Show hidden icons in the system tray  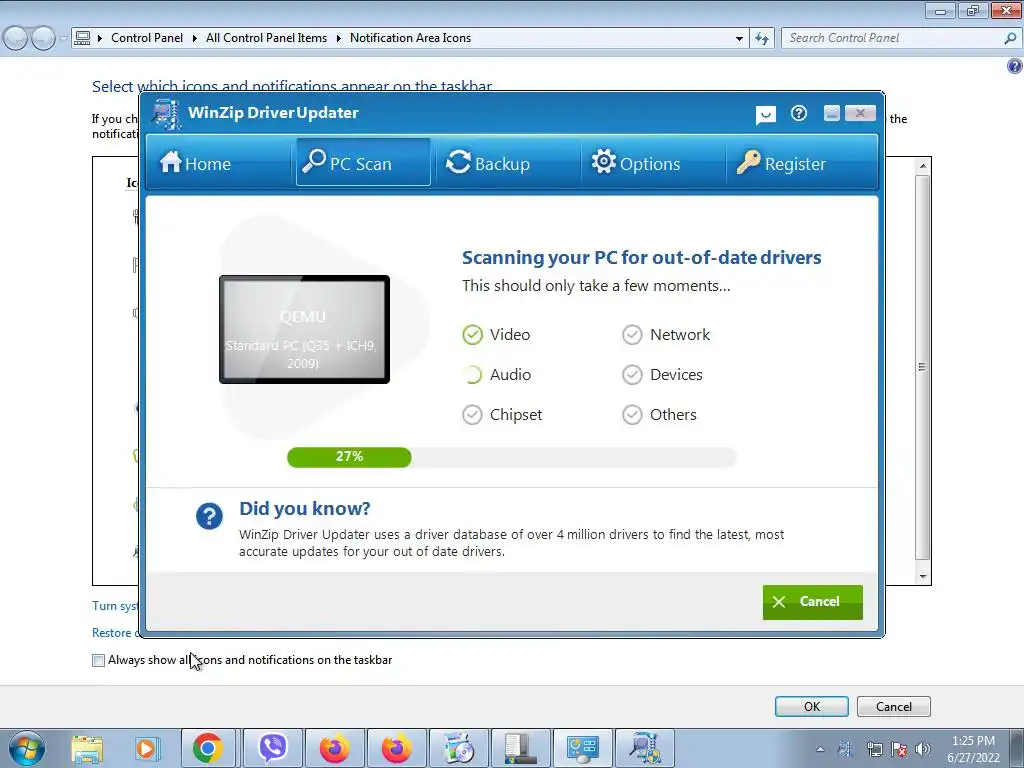(x=820, y=749)
